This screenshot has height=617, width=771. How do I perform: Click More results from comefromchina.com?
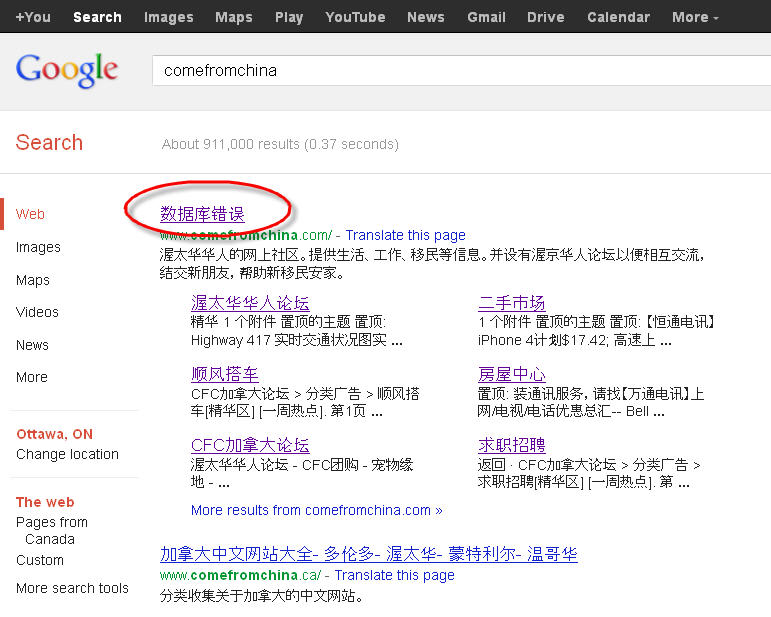click(316, 510)
